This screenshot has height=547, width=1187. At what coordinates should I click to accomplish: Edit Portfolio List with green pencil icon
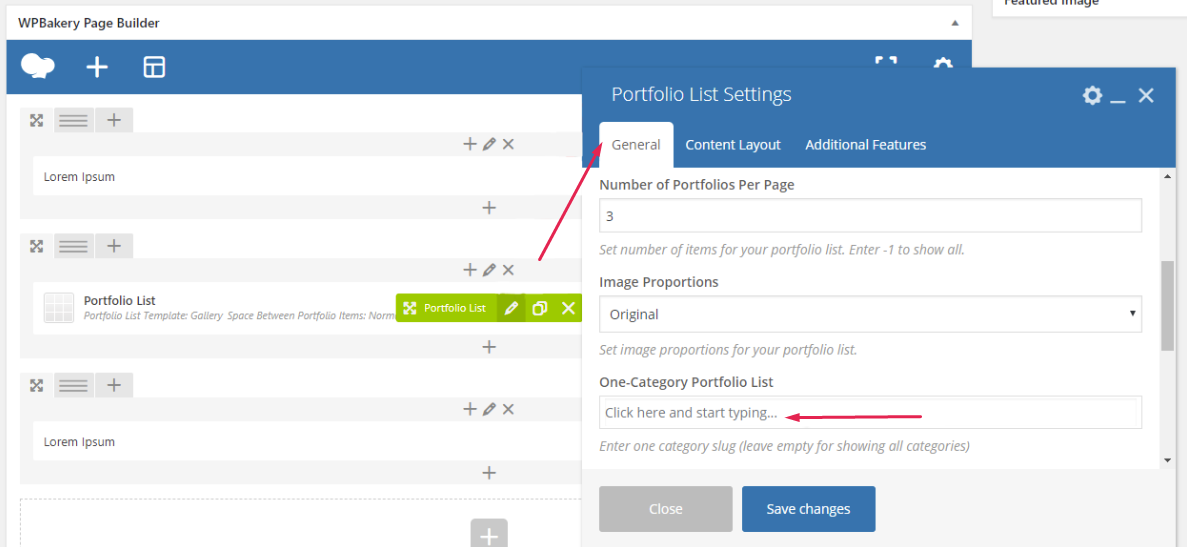[x=512, y=308]
